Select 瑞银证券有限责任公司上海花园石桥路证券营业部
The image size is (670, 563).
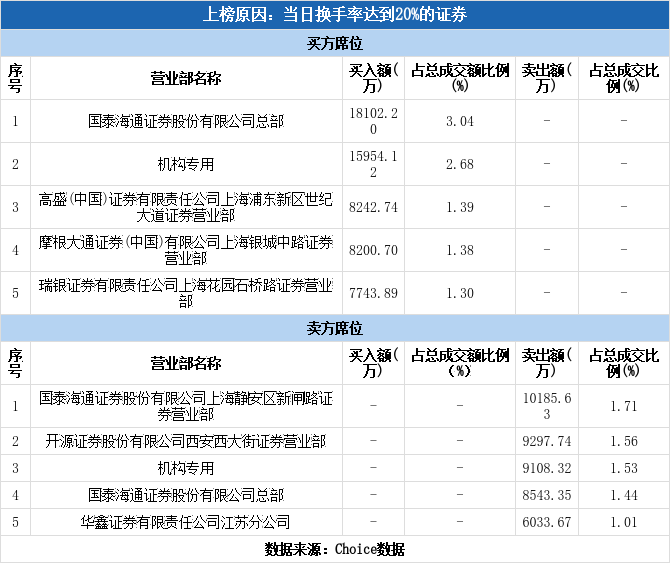click(186, 293)
